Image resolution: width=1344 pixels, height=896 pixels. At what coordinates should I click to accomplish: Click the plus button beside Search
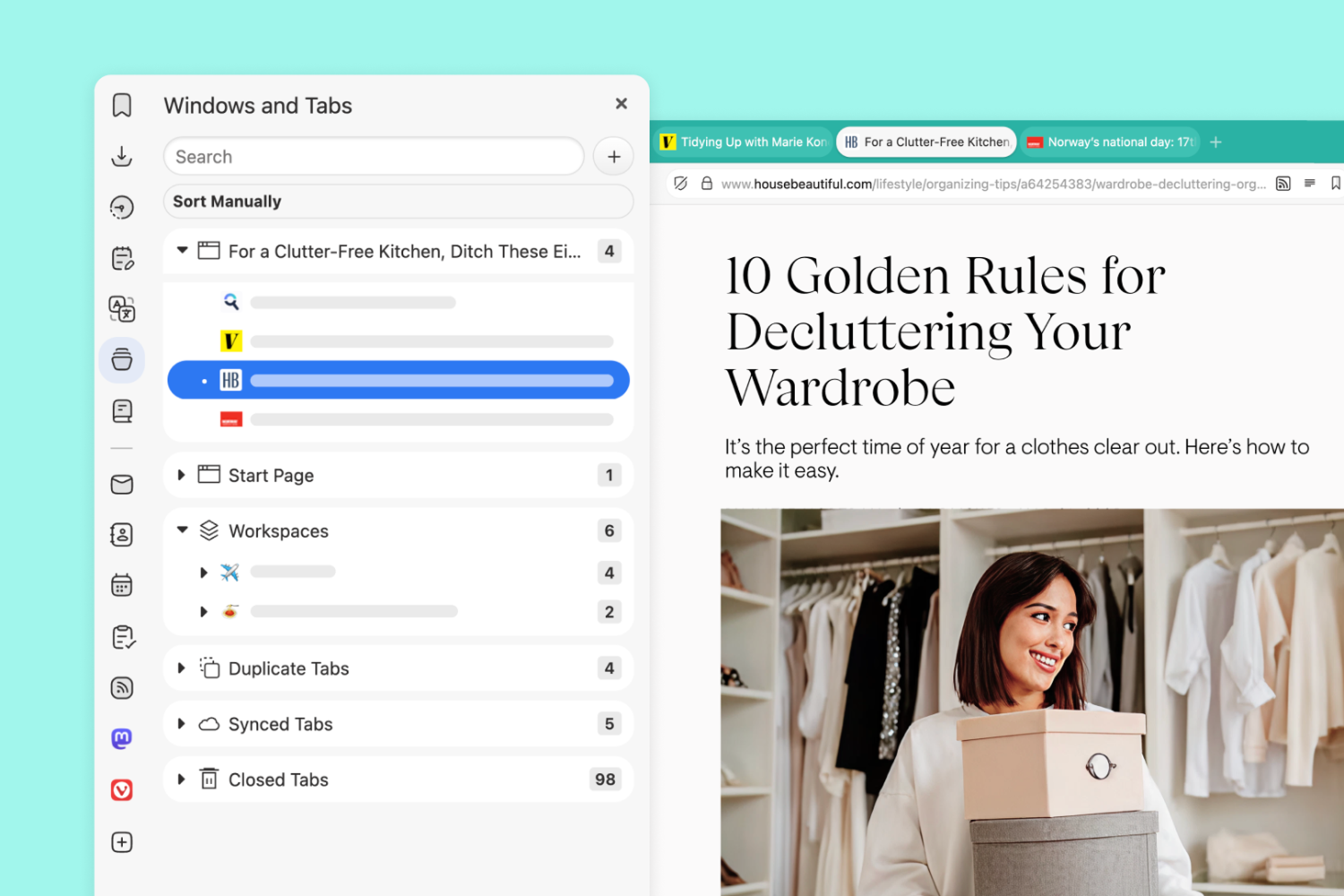[x=614, y=157]
